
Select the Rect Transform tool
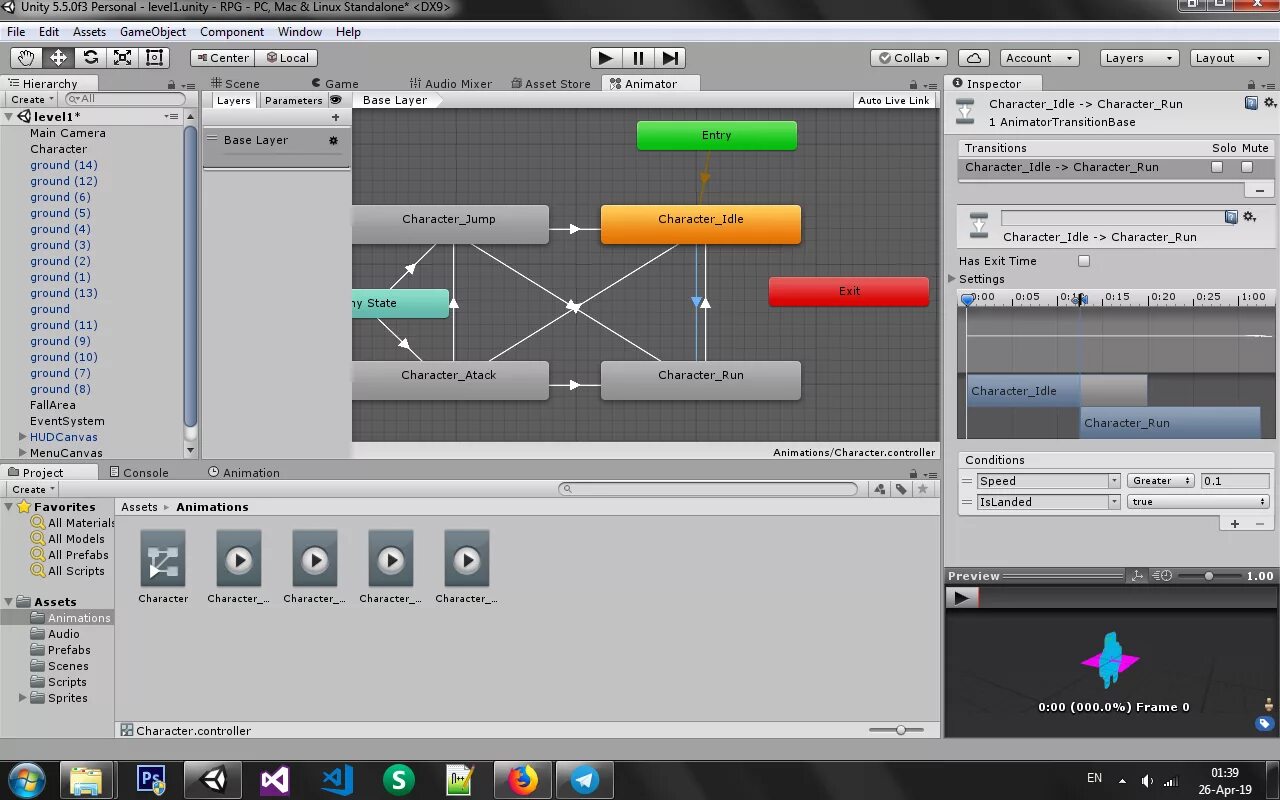(154, 58)
